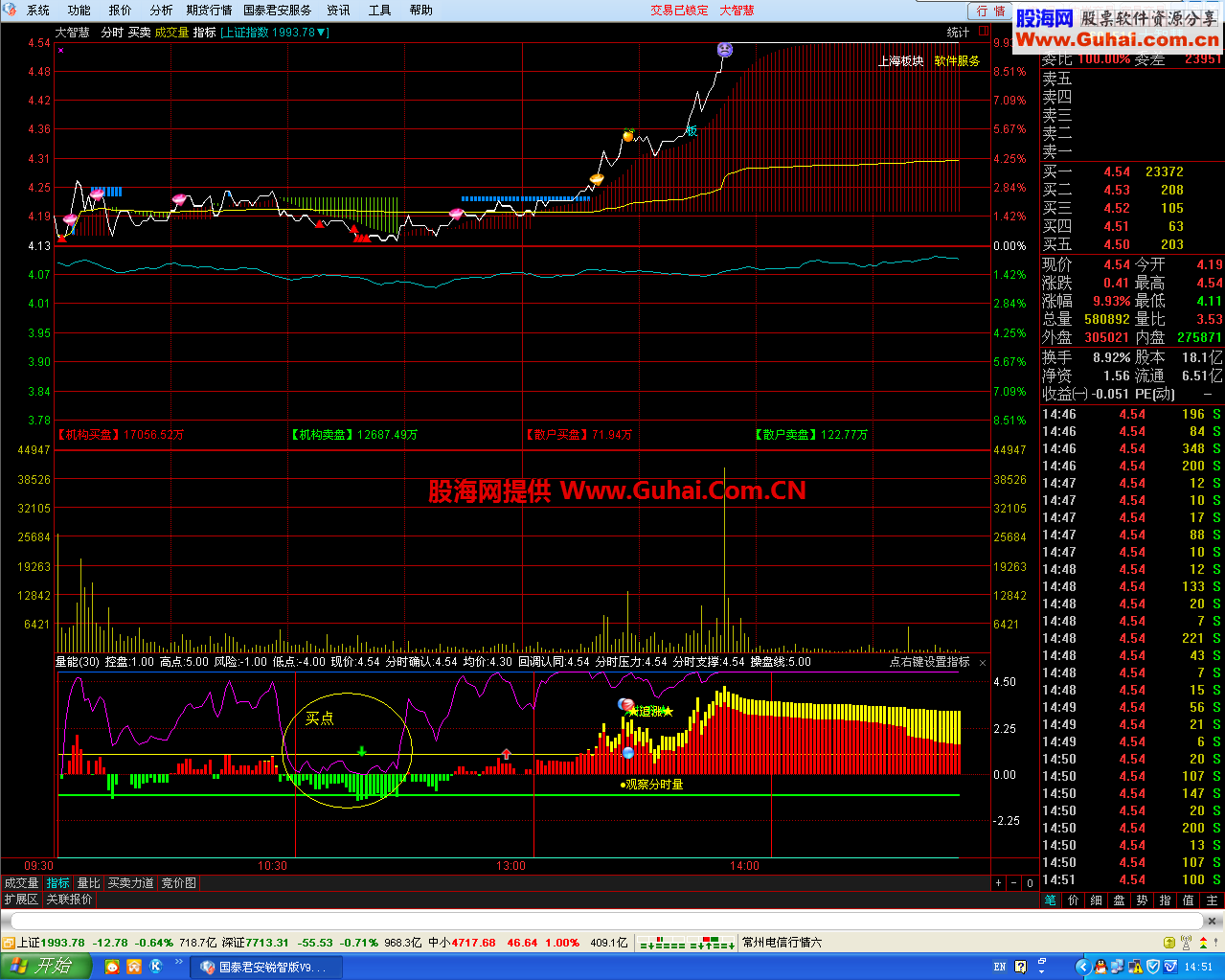
Task: Switch to the 竞价图 bottom tab
Action: (x=178, y=883)
